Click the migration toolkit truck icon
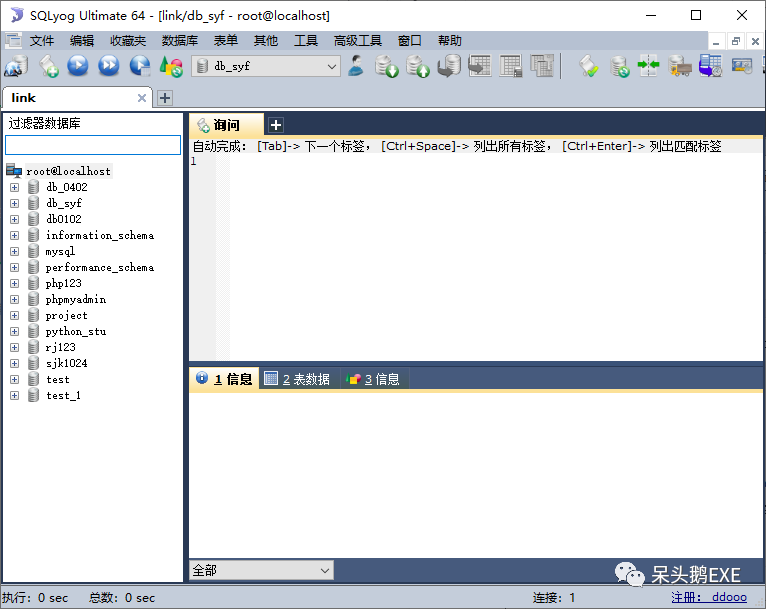The height and width of the screenshot is (609, 766). (680, 66)
